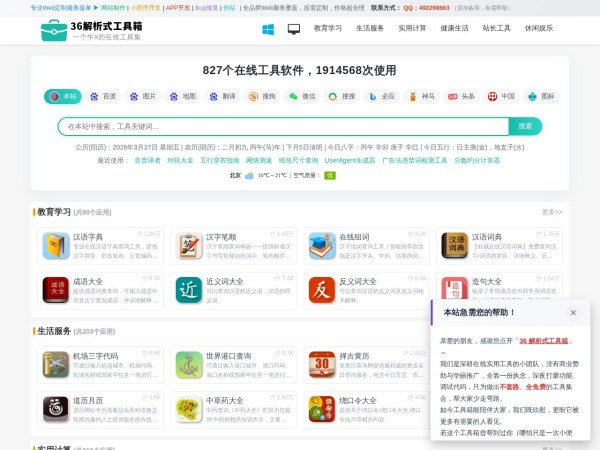Open the 中草药大全 tool icon

[x=189, y=409]
